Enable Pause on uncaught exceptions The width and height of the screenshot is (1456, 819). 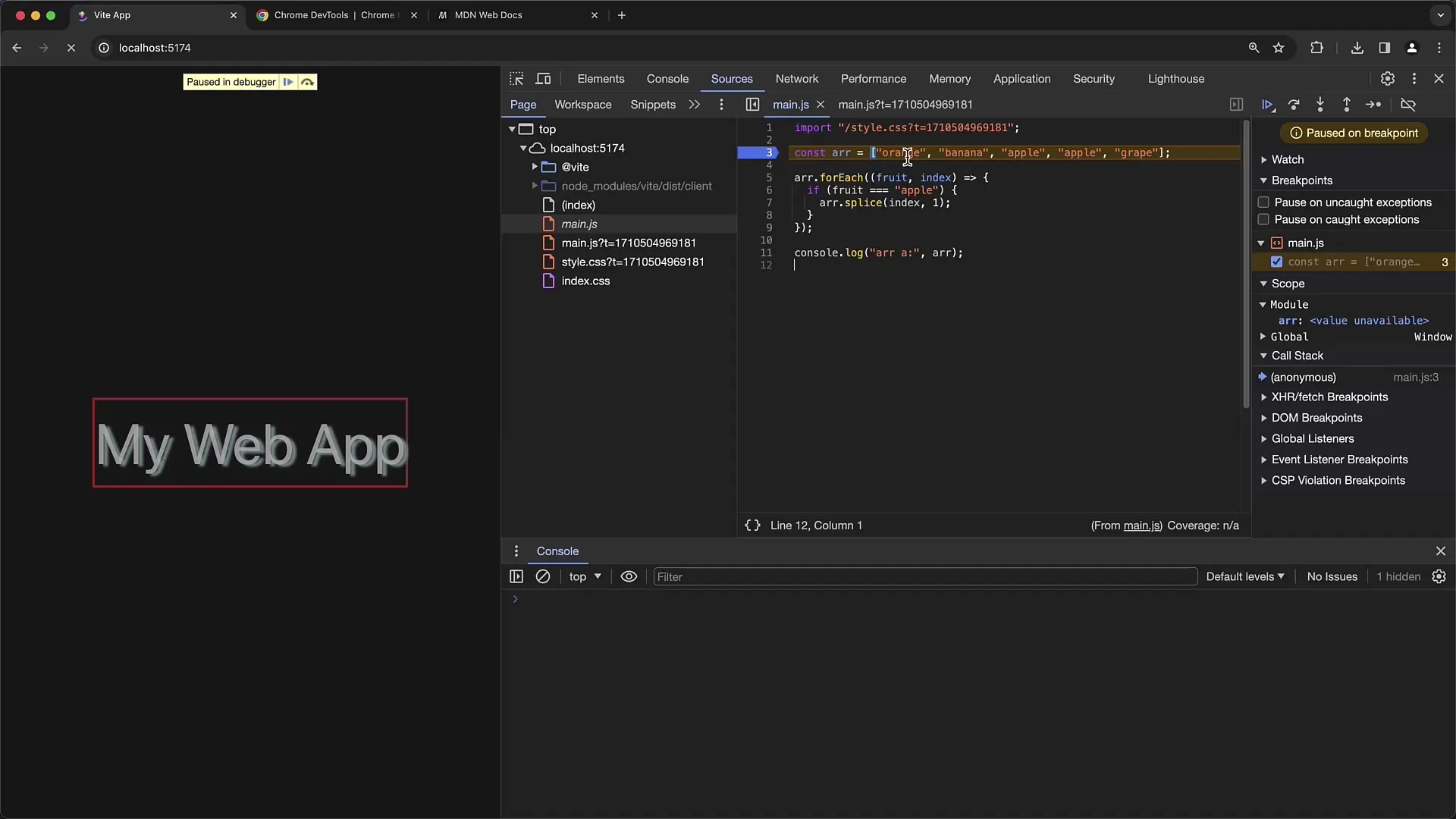coord(1263,202)
